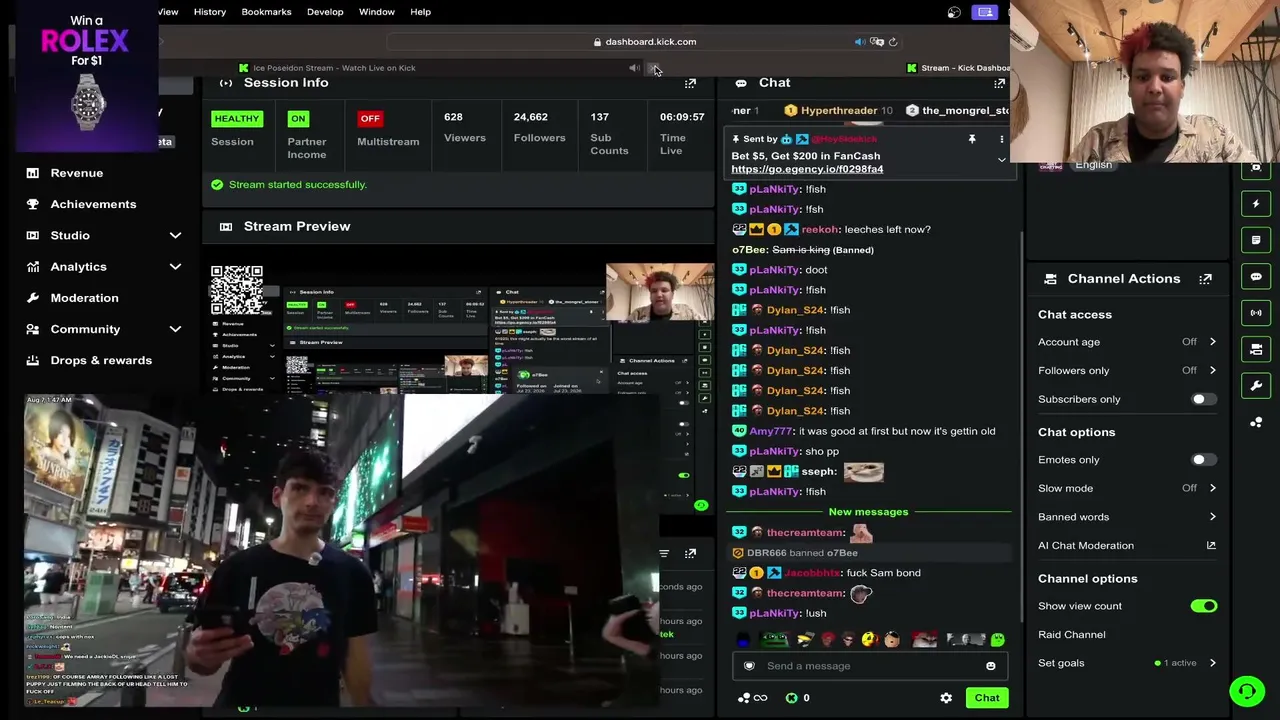Turn off Show view count
Image resolution: width=1280 pixels, height=720 pixels.
[x=1203, y=606]
